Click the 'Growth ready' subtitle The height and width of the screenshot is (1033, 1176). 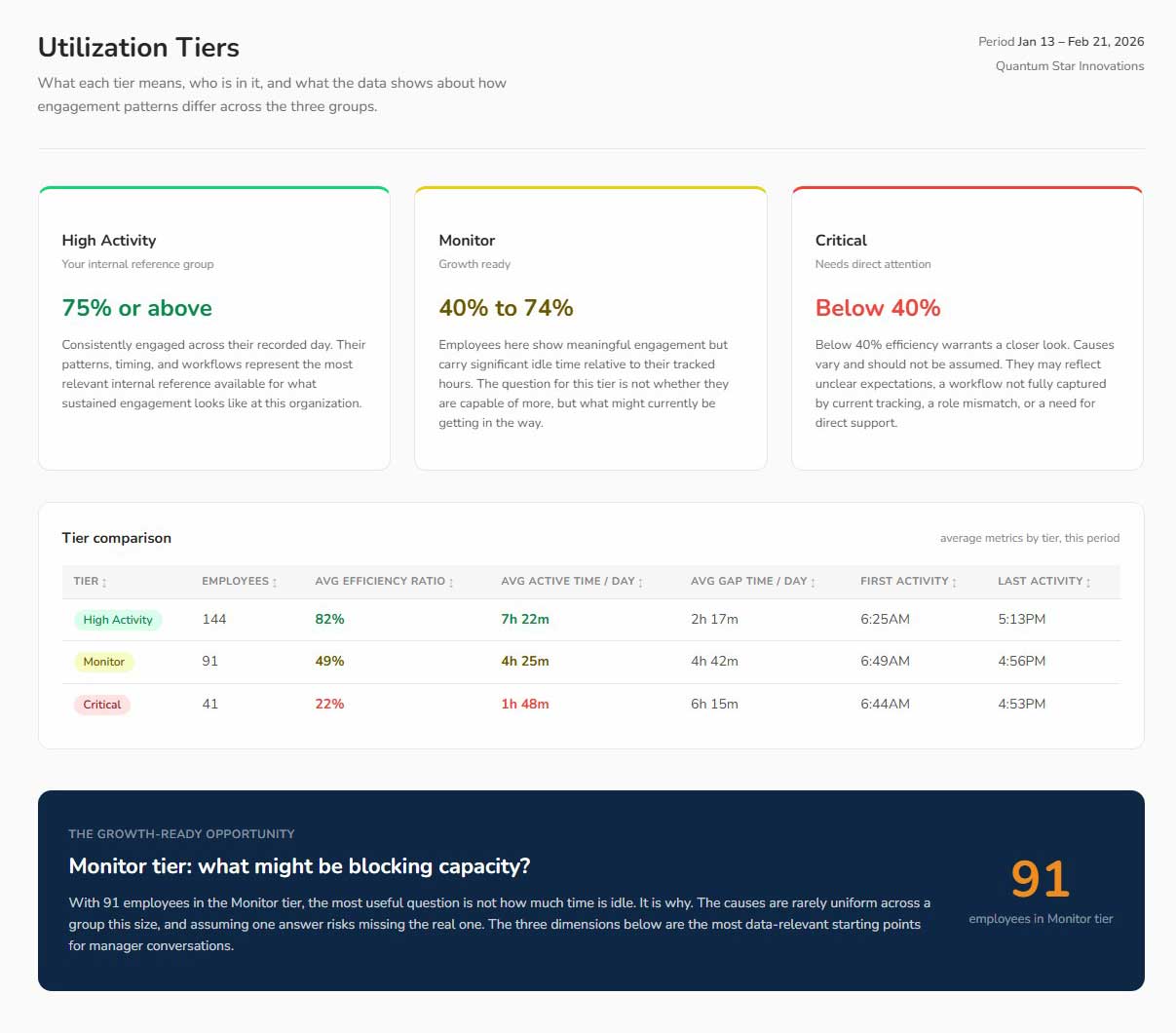(x=474, y=264)
